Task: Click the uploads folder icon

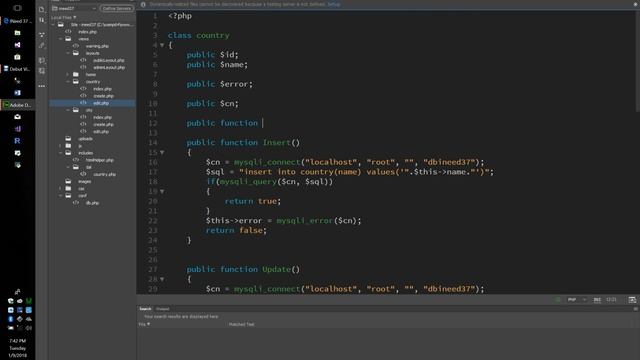Action: 69,139
